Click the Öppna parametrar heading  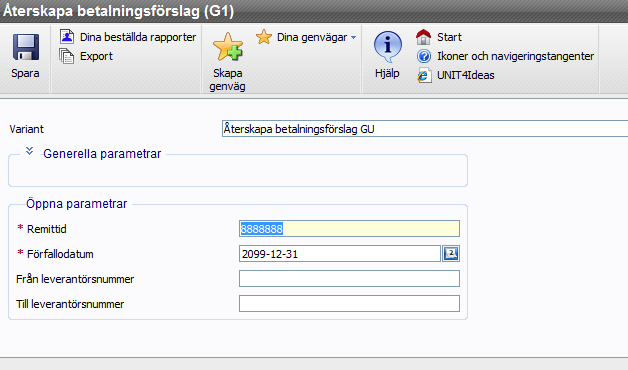click(x=76, y=204)
